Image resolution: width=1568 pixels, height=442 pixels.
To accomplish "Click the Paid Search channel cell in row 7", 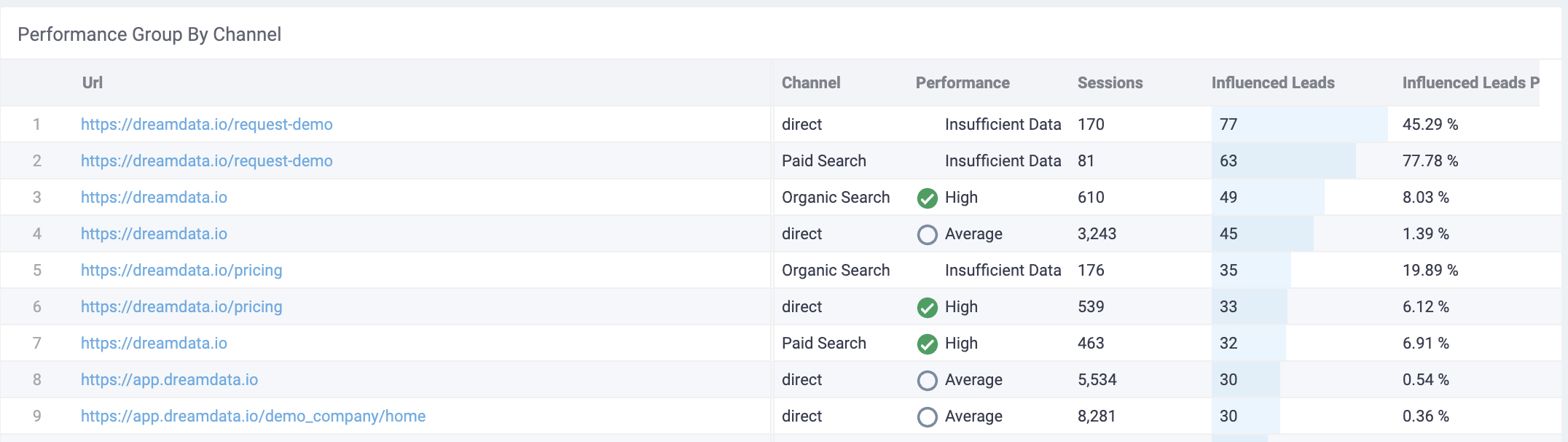I will point(824,343).
